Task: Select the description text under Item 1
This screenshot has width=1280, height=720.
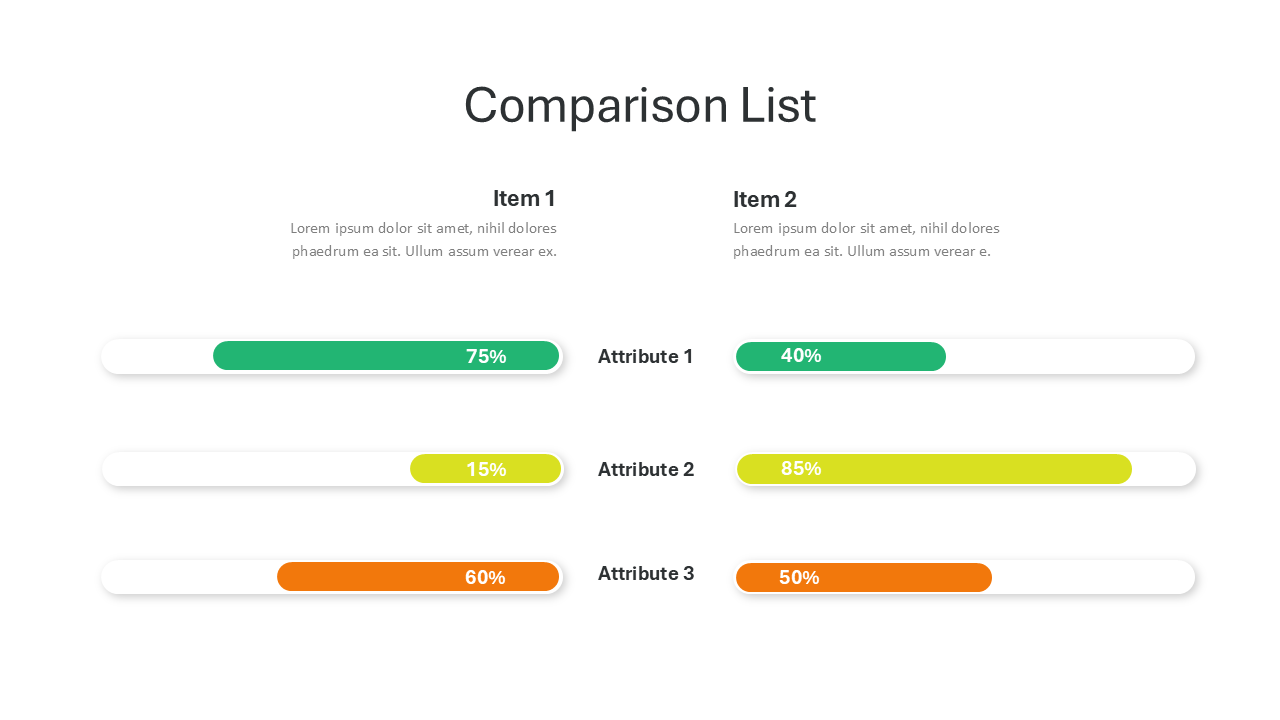Action: click(423, 240)
